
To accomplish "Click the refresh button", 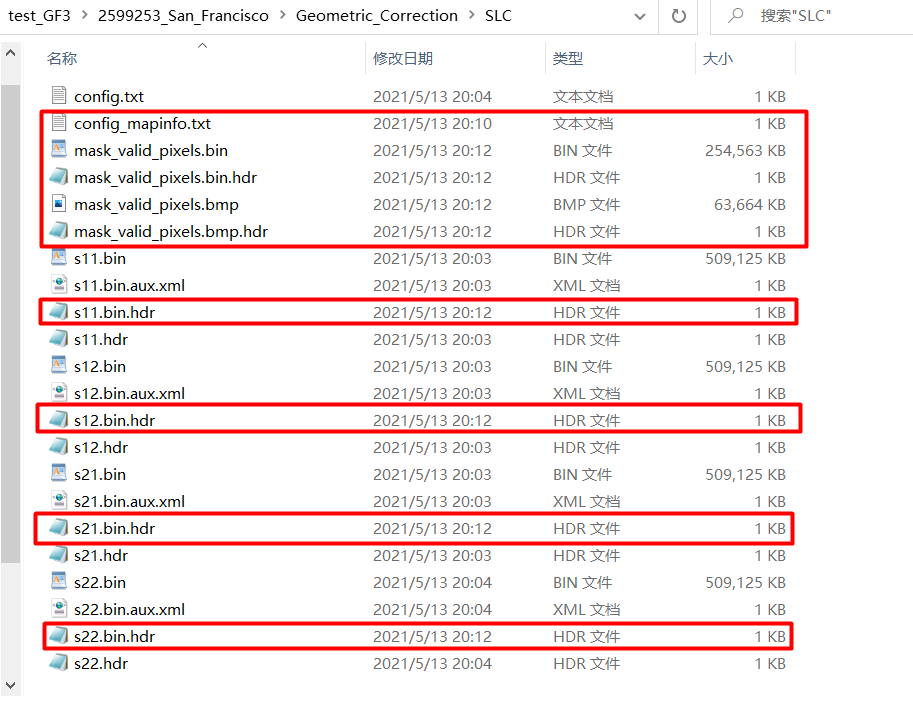I will [x=679, y=16].
